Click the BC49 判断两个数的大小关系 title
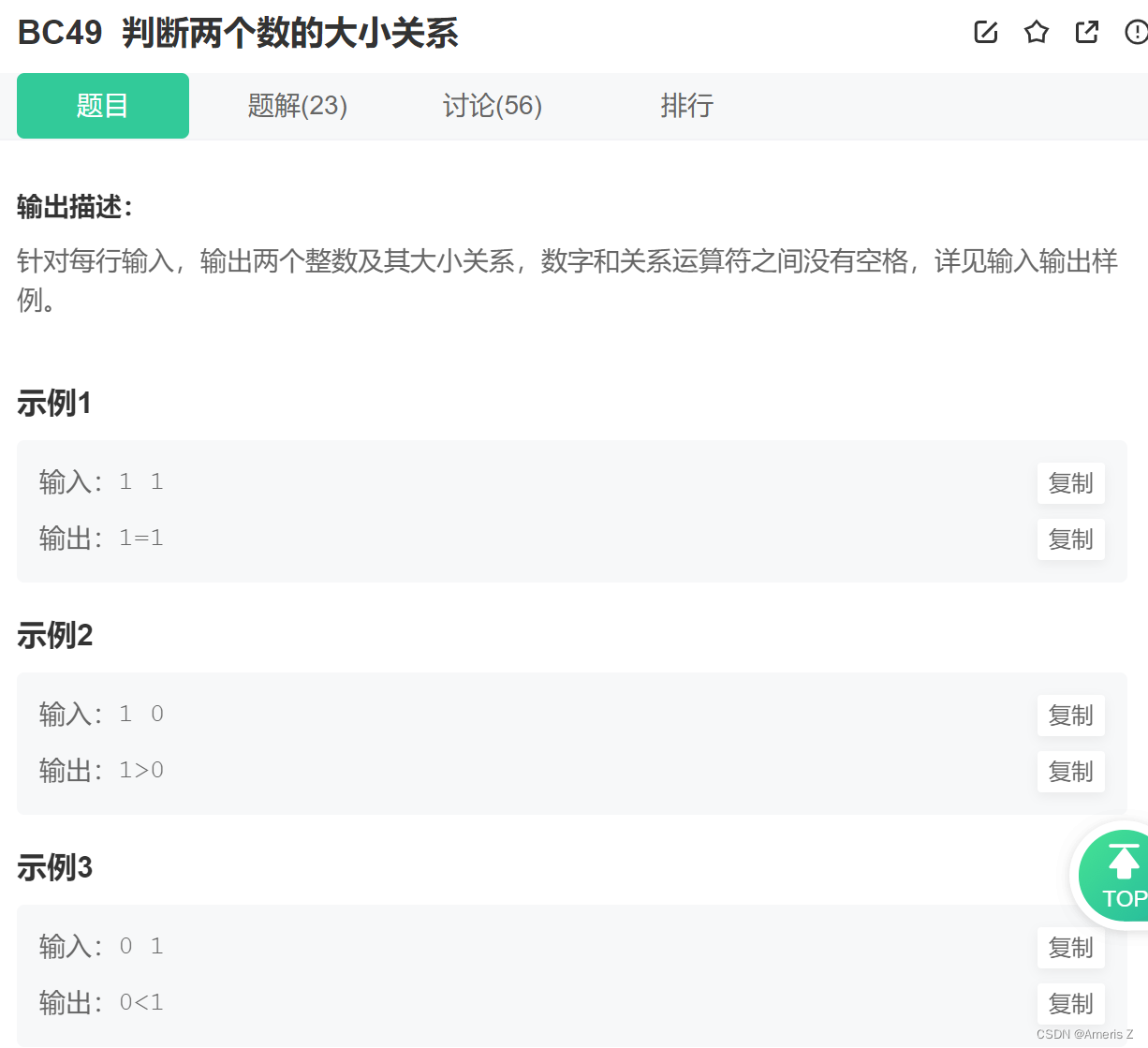This screenshot has height=1048, width=1148. coord(238,33)
